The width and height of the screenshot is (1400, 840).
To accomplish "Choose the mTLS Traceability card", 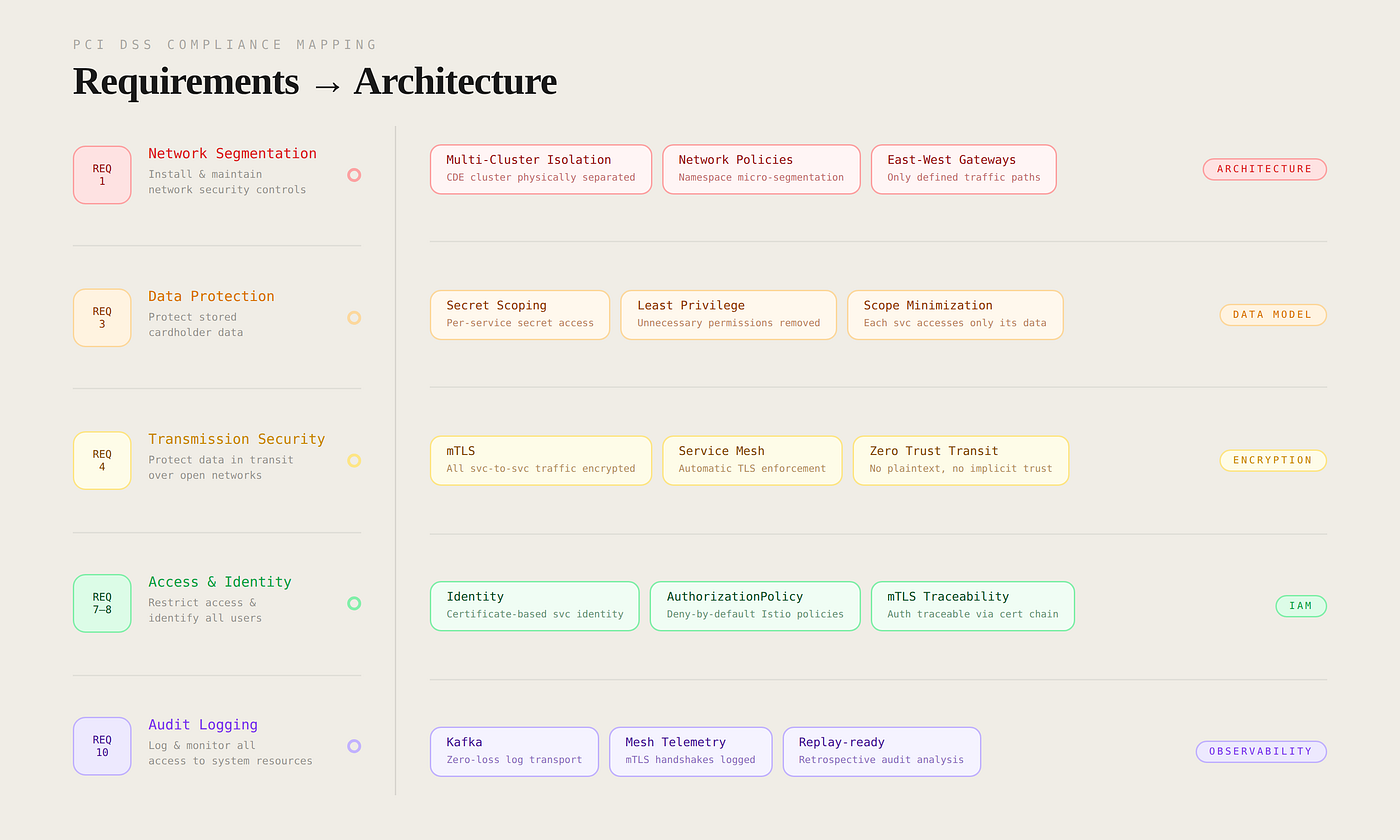I will (x=973, y=606).
